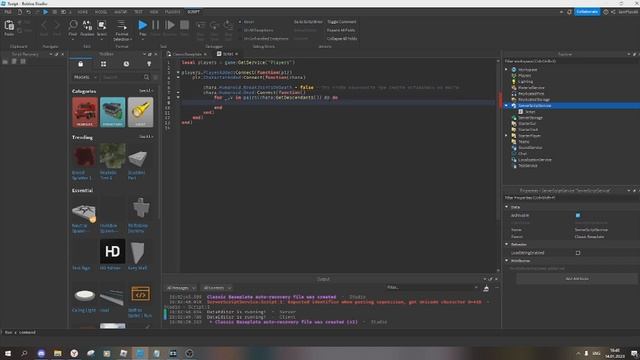Open the Models dropdown in Toolbox
Viewport: 640px width, 360px height.
[85, 77]
